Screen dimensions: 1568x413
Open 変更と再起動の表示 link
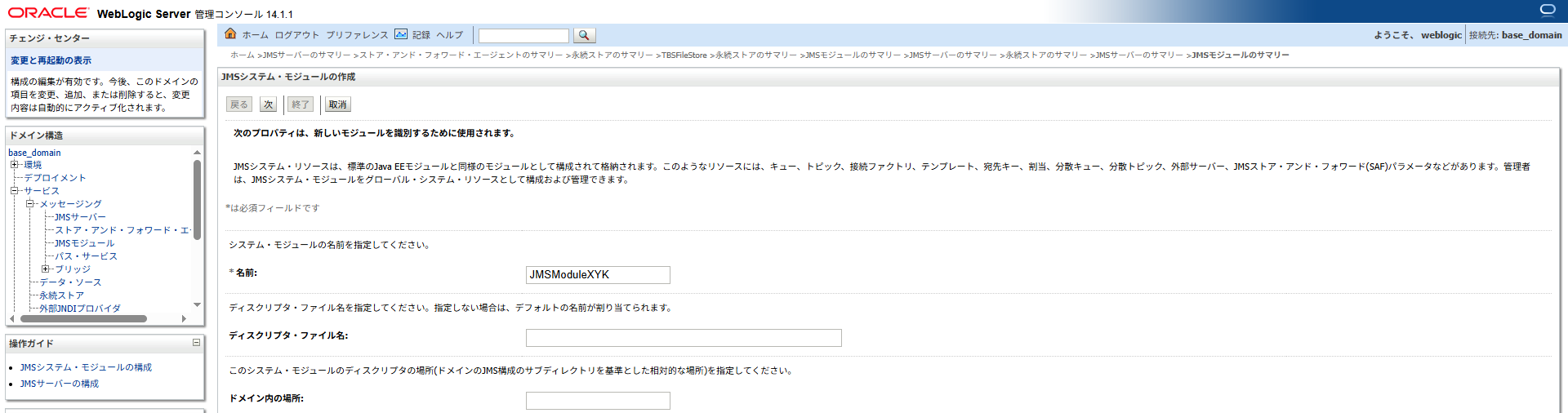tap(51, 60)
